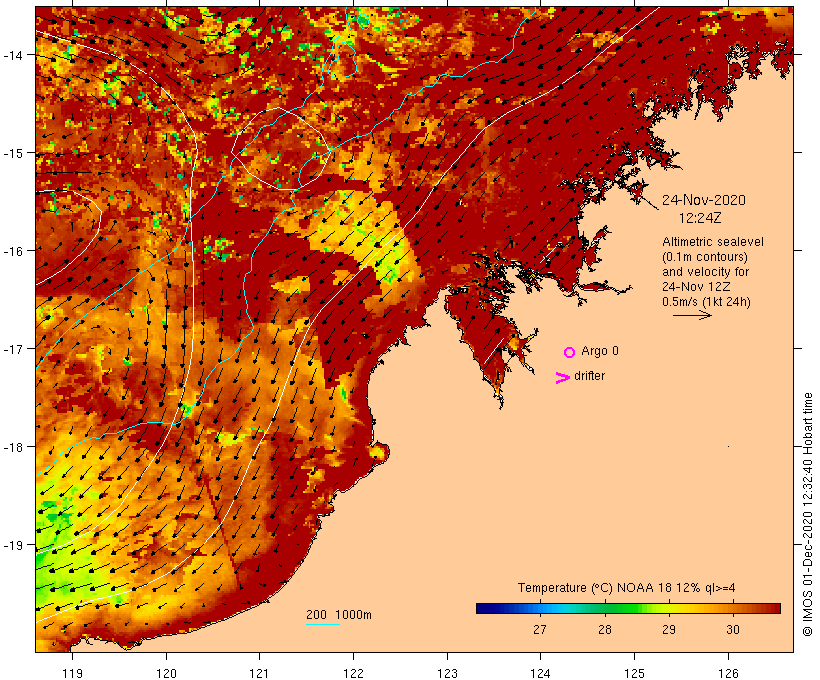Click longitude axis label 125
The image size is (820, 680).
(x=634, y=673)
